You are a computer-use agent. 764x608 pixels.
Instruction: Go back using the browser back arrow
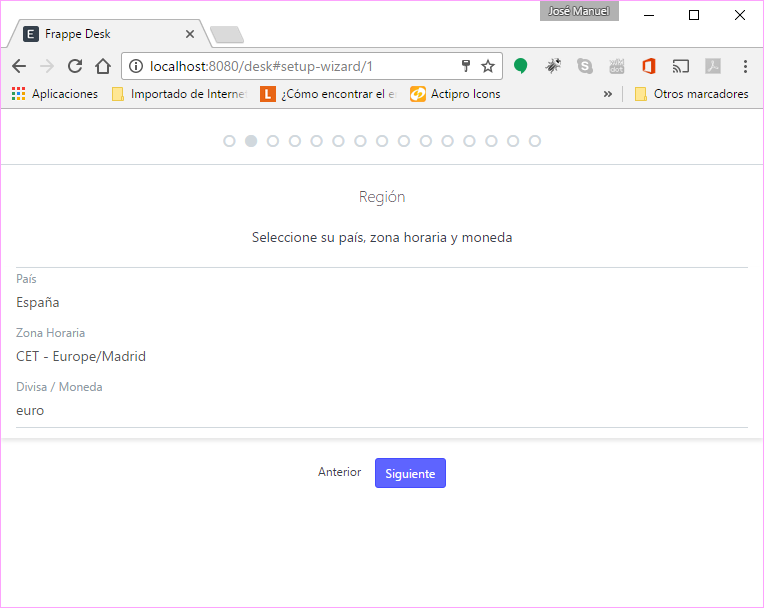(18, 66)
